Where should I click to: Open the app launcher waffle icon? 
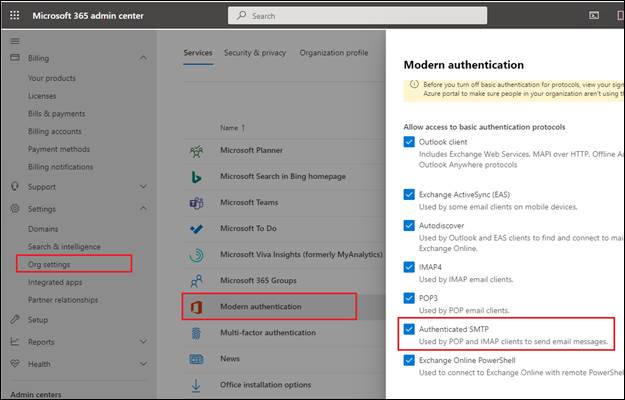(x=14, y=16)
